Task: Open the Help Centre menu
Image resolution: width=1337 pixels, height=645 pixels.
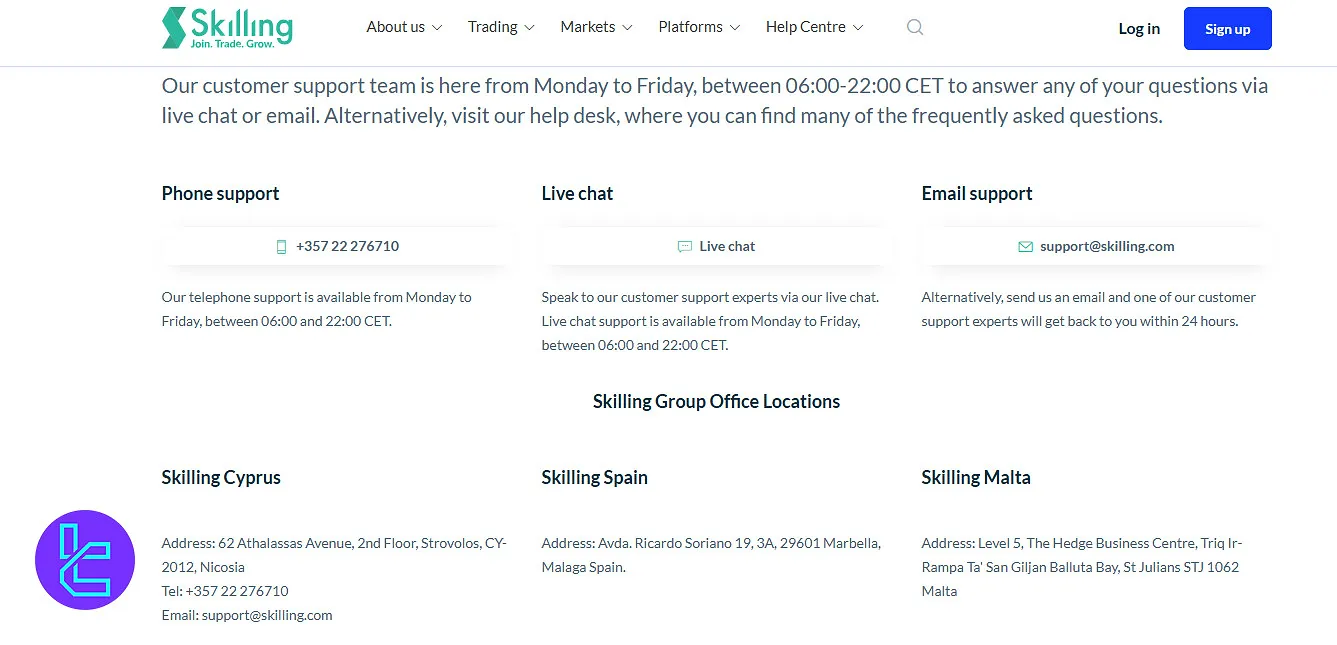Action: [x=805, y=27]
